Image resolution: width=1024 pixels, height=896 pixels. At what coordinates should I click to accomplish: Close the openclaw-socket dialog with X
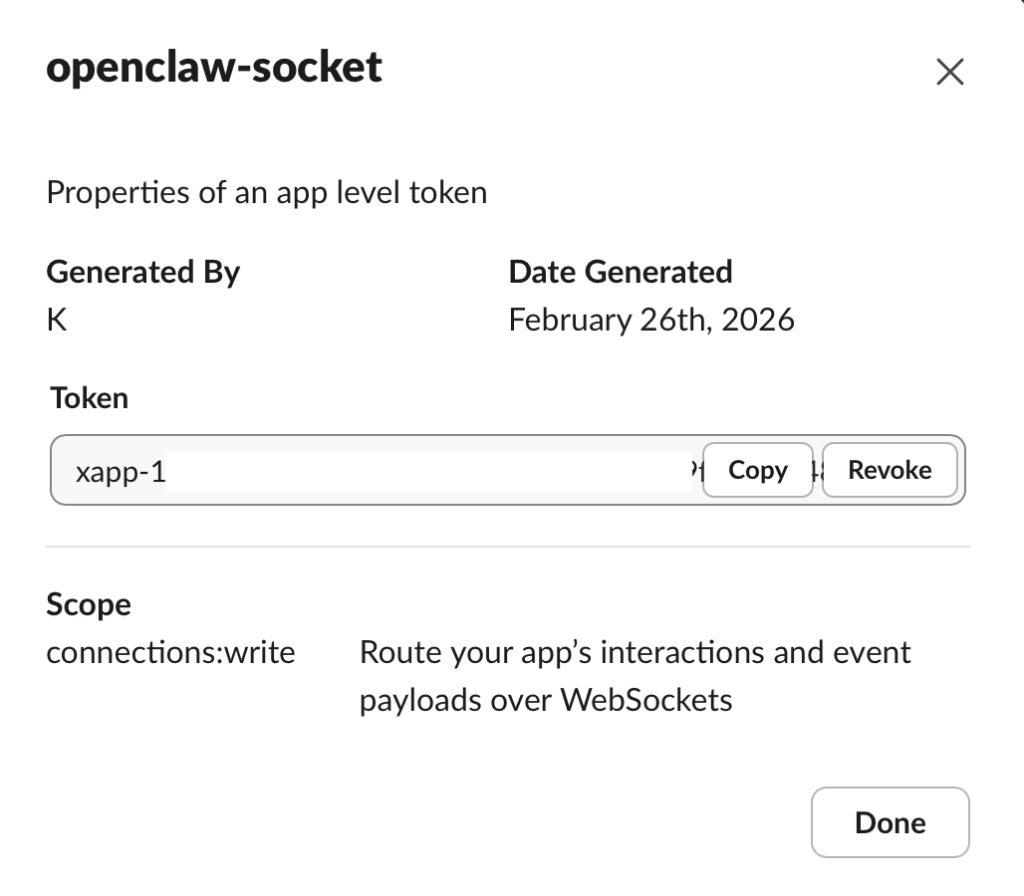tap(949, 72)
